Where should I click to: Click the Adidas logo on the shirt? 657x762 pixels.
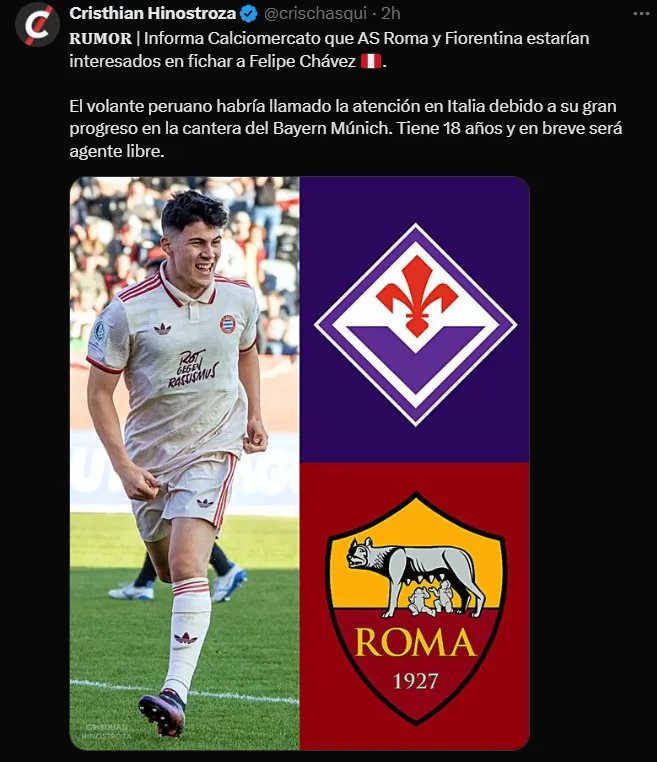click(x=162, y=329)
